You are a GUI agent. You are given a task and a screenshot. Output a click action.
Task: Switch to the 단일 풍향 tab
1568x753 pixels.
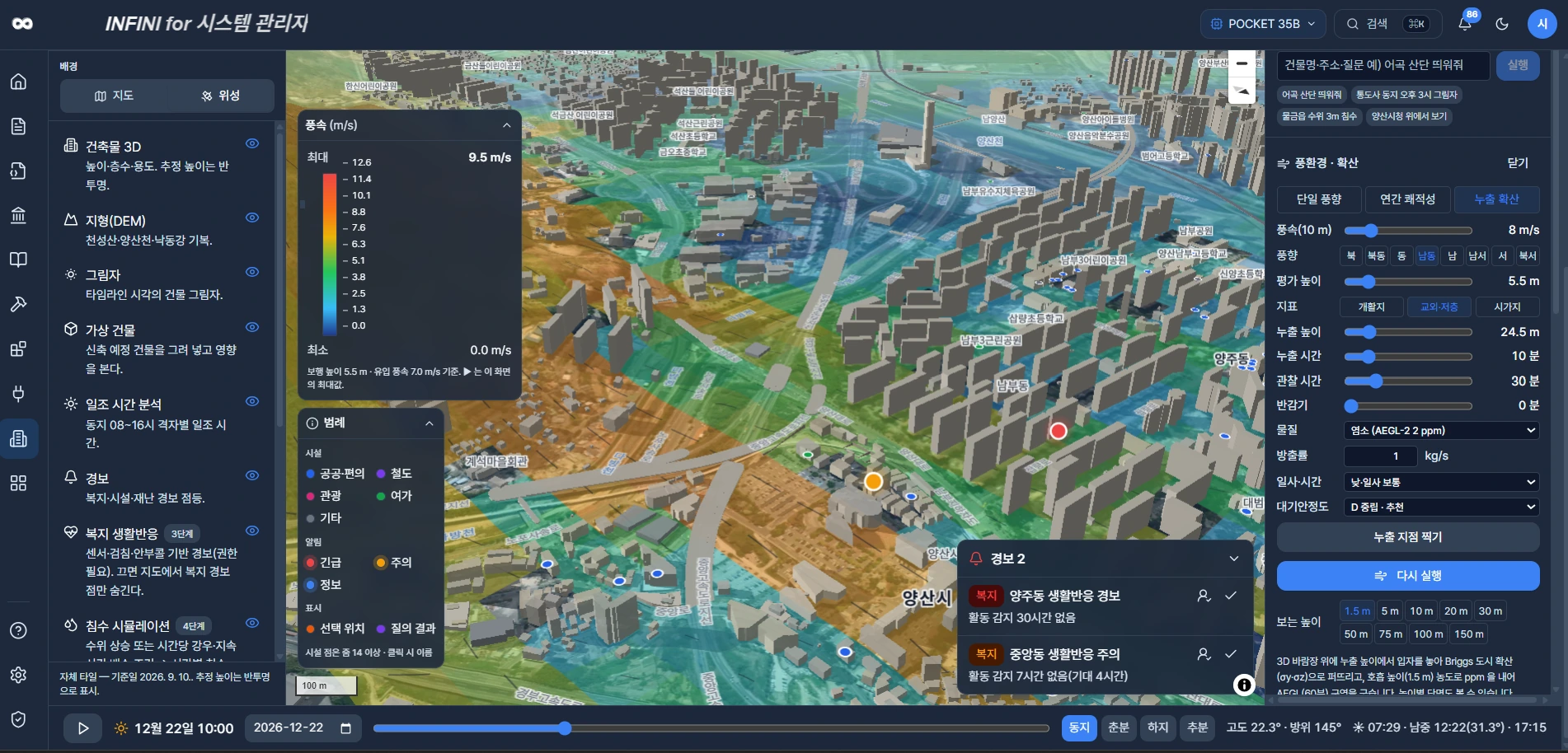[x=1319, y=199]
